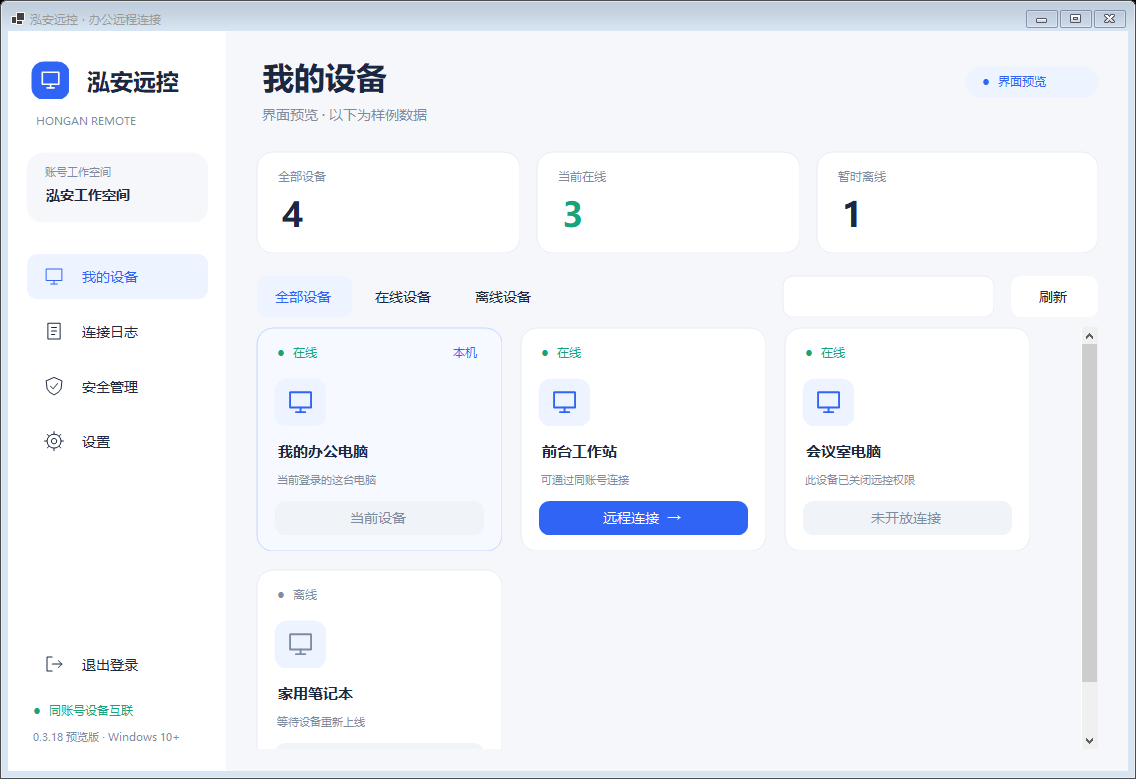Click the gray monitor icon on 家用笔记本 card
Image resolution: width=1136 pixels, height=779 pixels.
(x=301, y=644)
